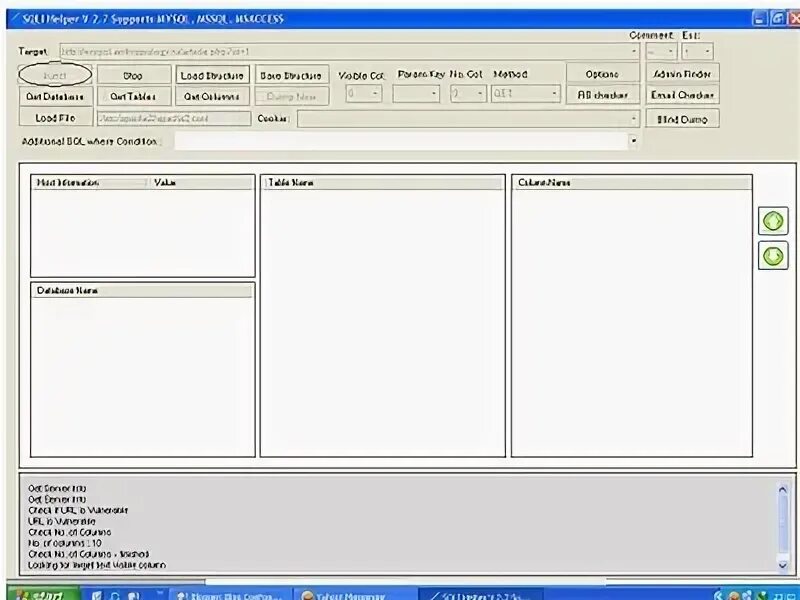Click the third quick launch icon on taskbar
This screenshot has width=800, height=600.
[134, 595]
